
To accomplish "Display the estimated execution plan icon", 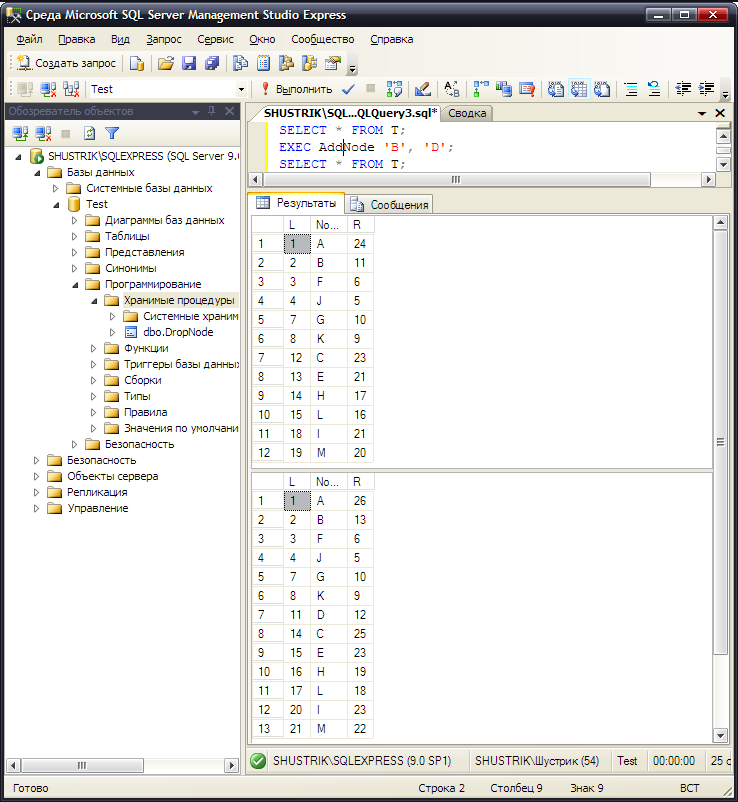I will (394, 89).
